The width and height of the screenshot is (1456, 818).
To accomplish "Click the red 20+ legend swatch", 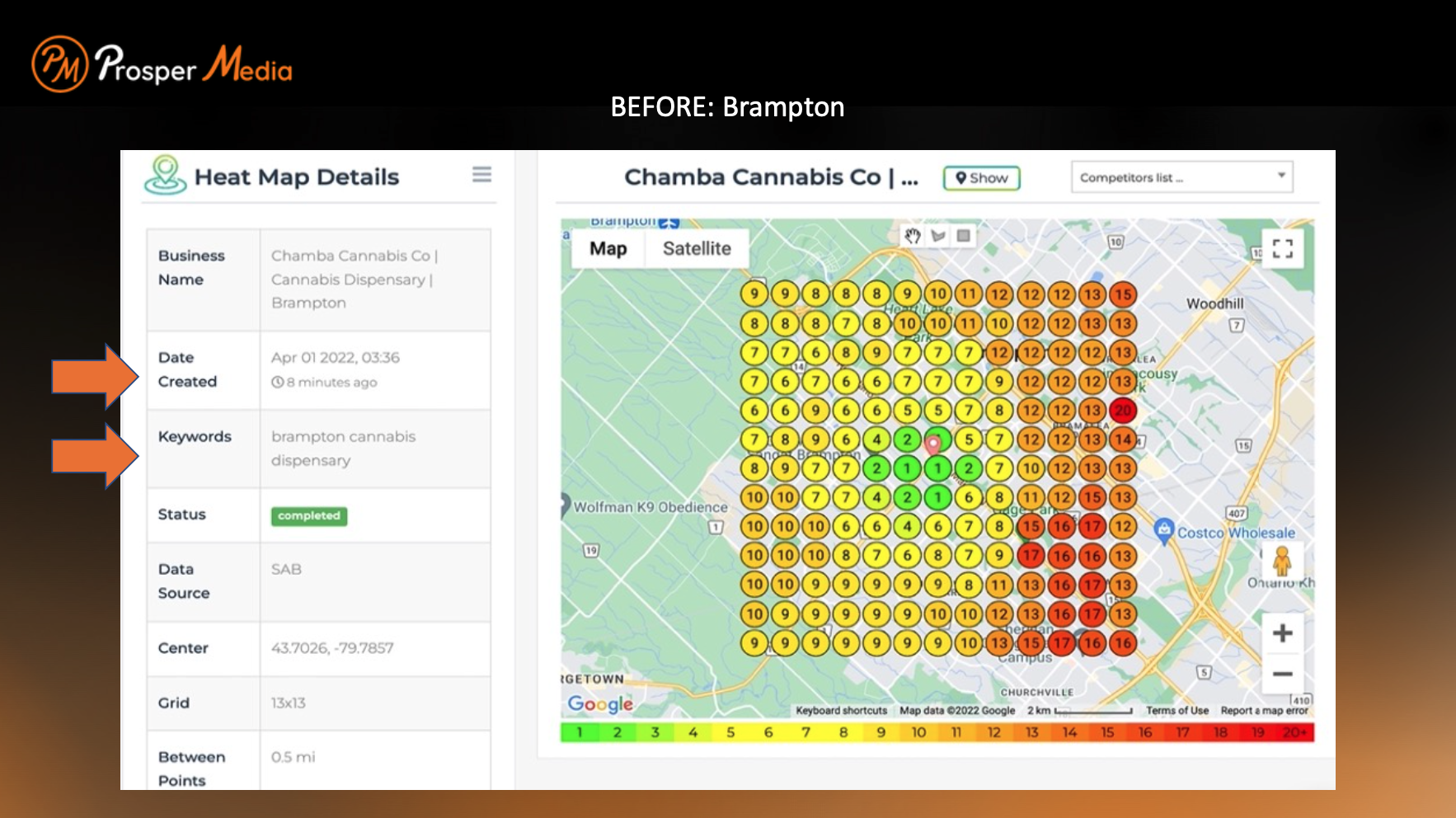I will click(x=1295, y=732).
